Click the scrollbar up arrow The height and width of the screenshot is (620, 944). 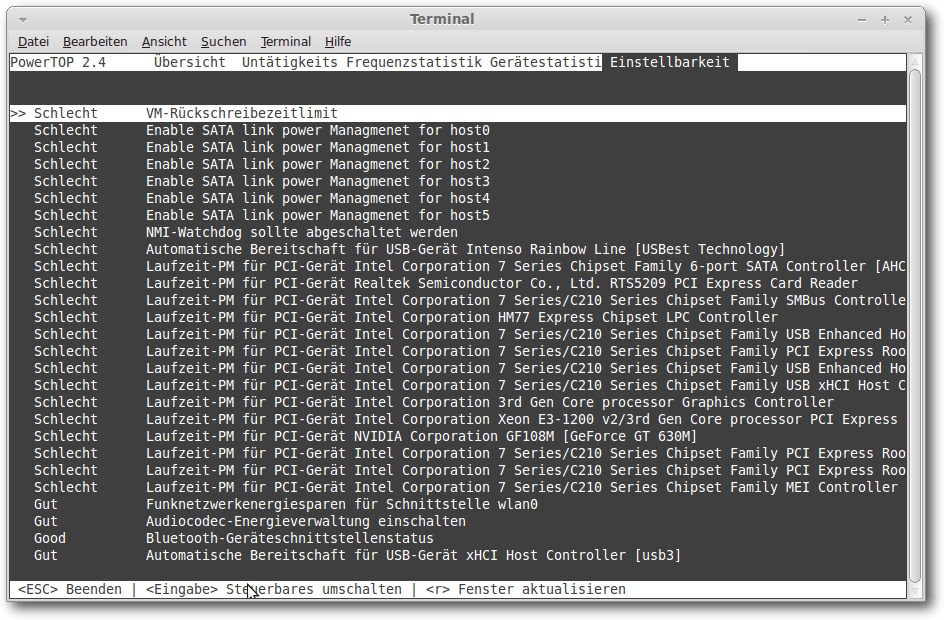[x=914, y=61]
